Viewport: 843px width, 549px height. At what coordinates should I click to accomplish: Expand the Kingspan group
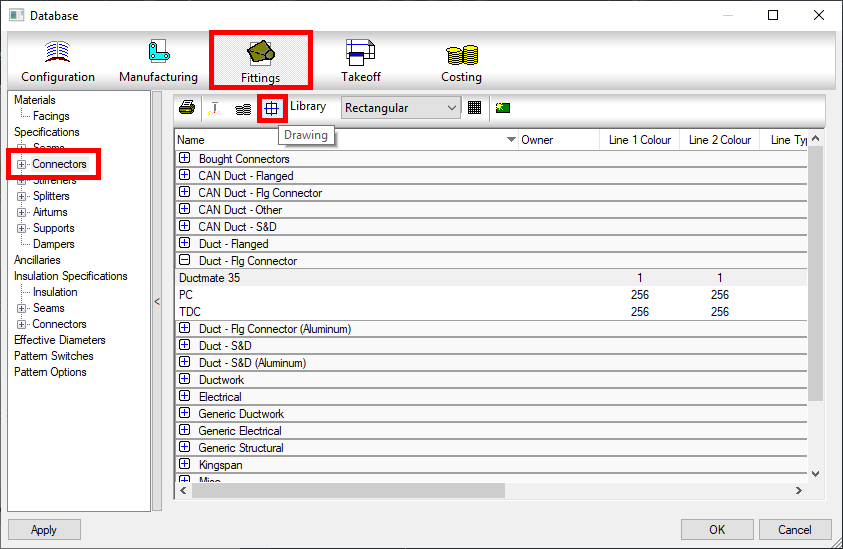coord(184,464)
